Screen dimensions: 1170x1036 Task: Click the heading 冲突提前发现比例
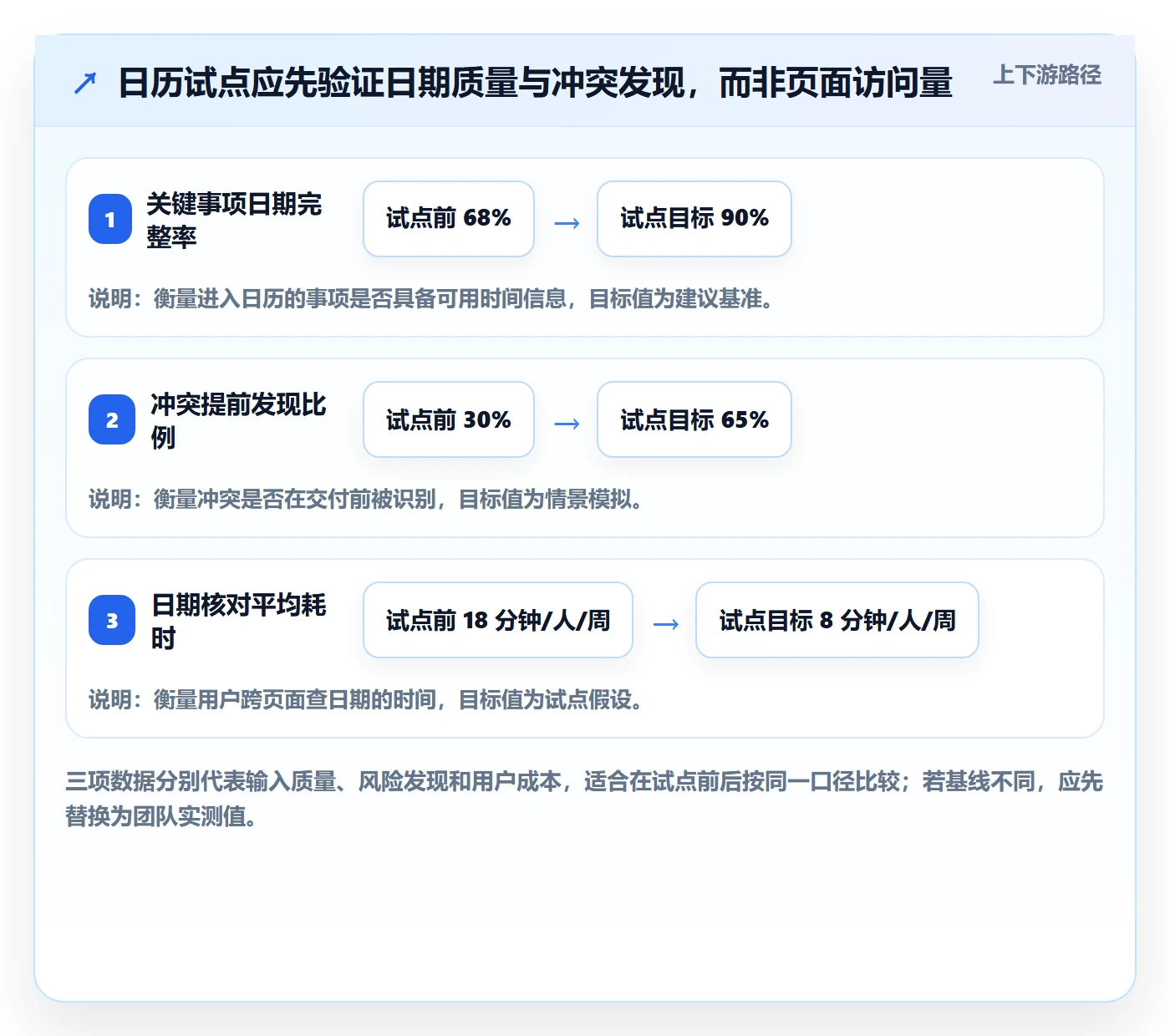click(238, 420)
